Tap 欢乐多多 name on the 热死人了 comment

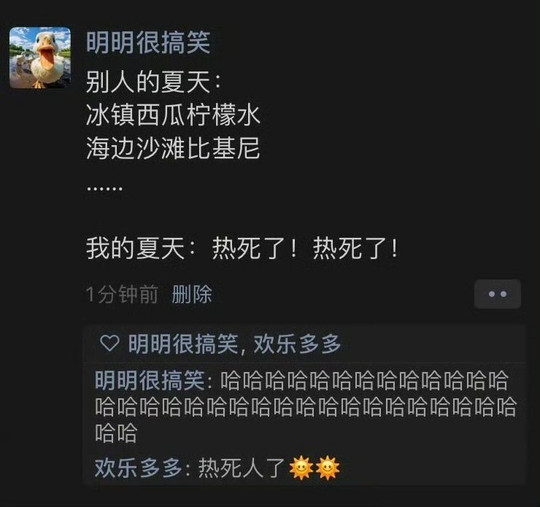point(138,468)
